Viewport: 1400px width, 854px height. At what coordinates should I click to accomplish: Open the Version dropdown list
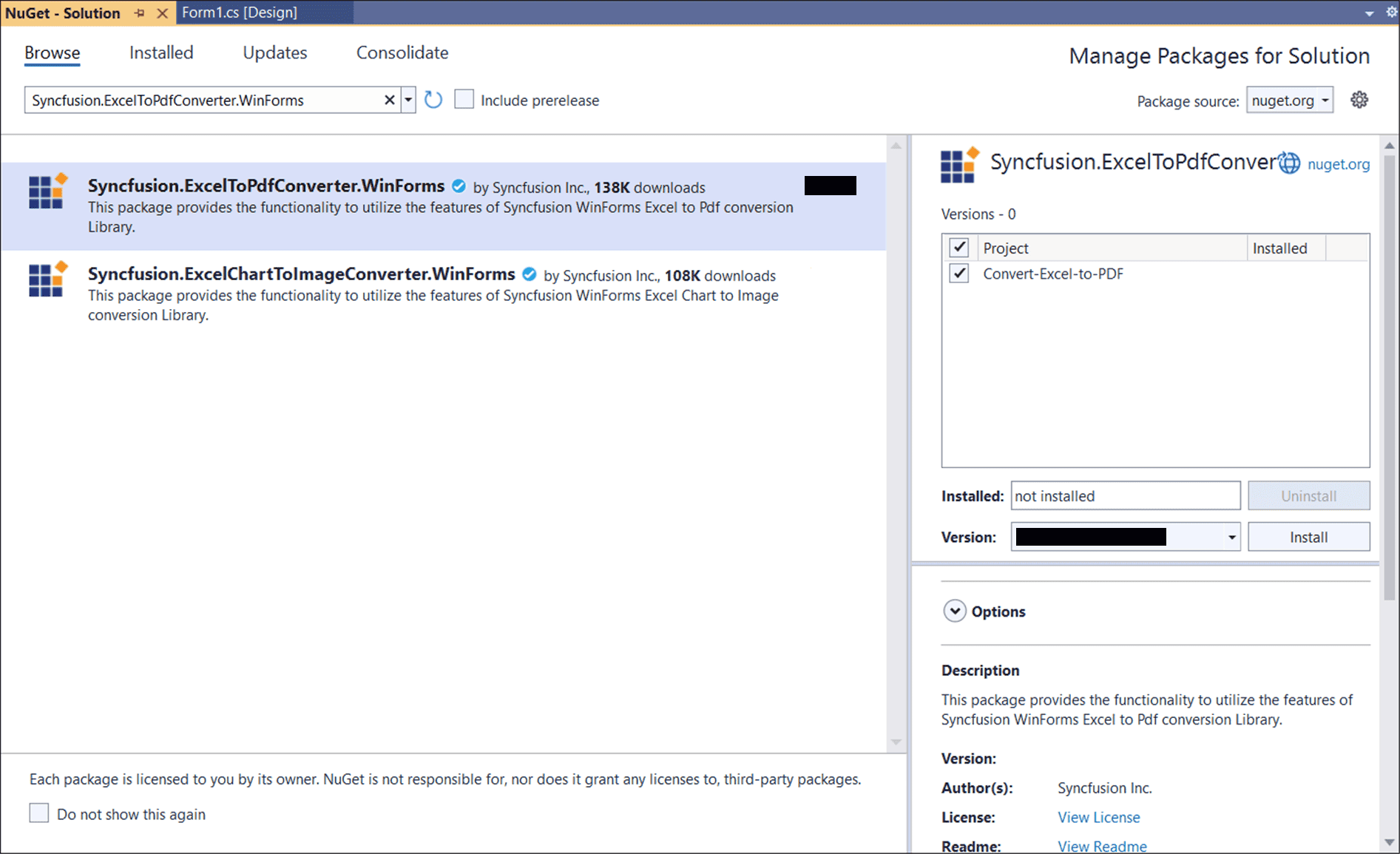[1231, 538]
